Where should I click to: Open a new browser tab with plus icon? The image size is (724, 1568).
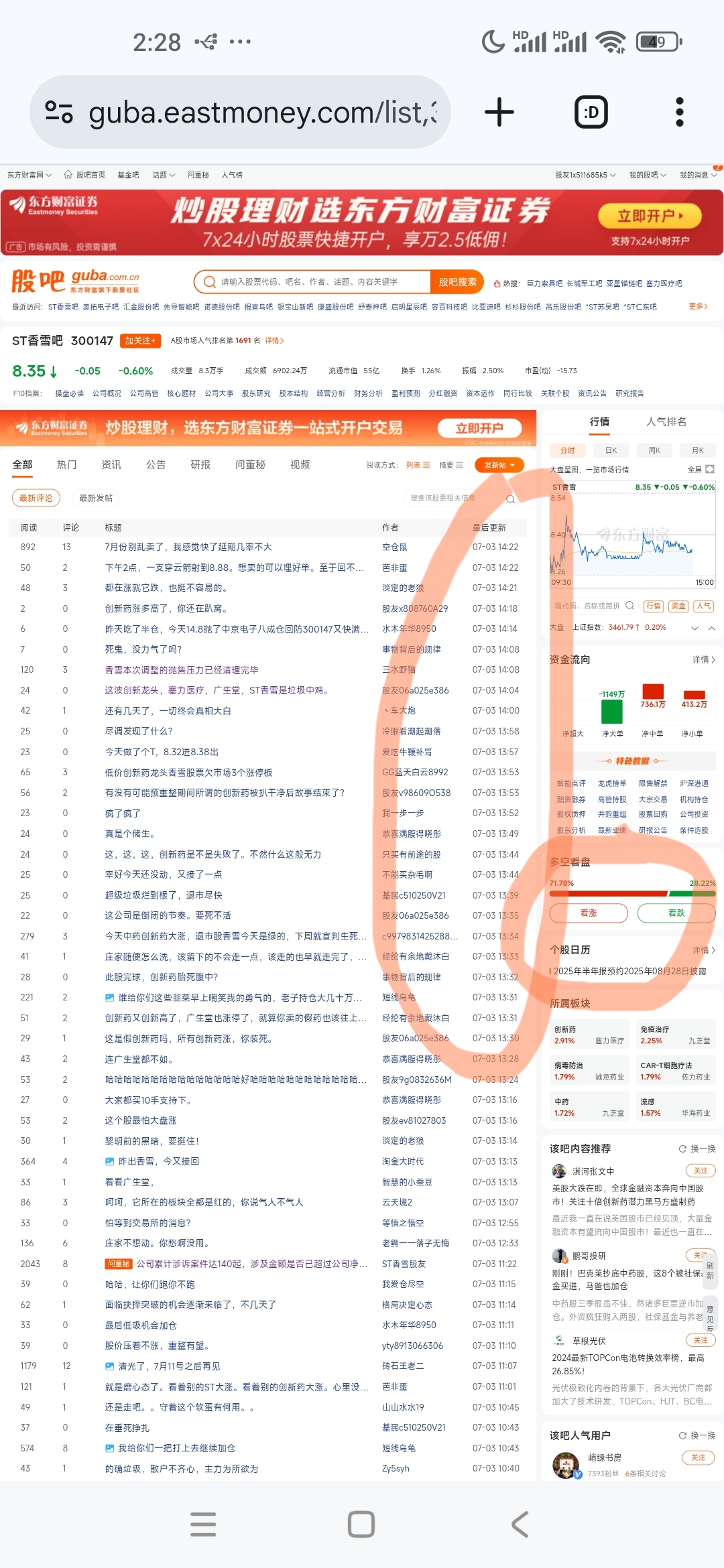point(499,112)
